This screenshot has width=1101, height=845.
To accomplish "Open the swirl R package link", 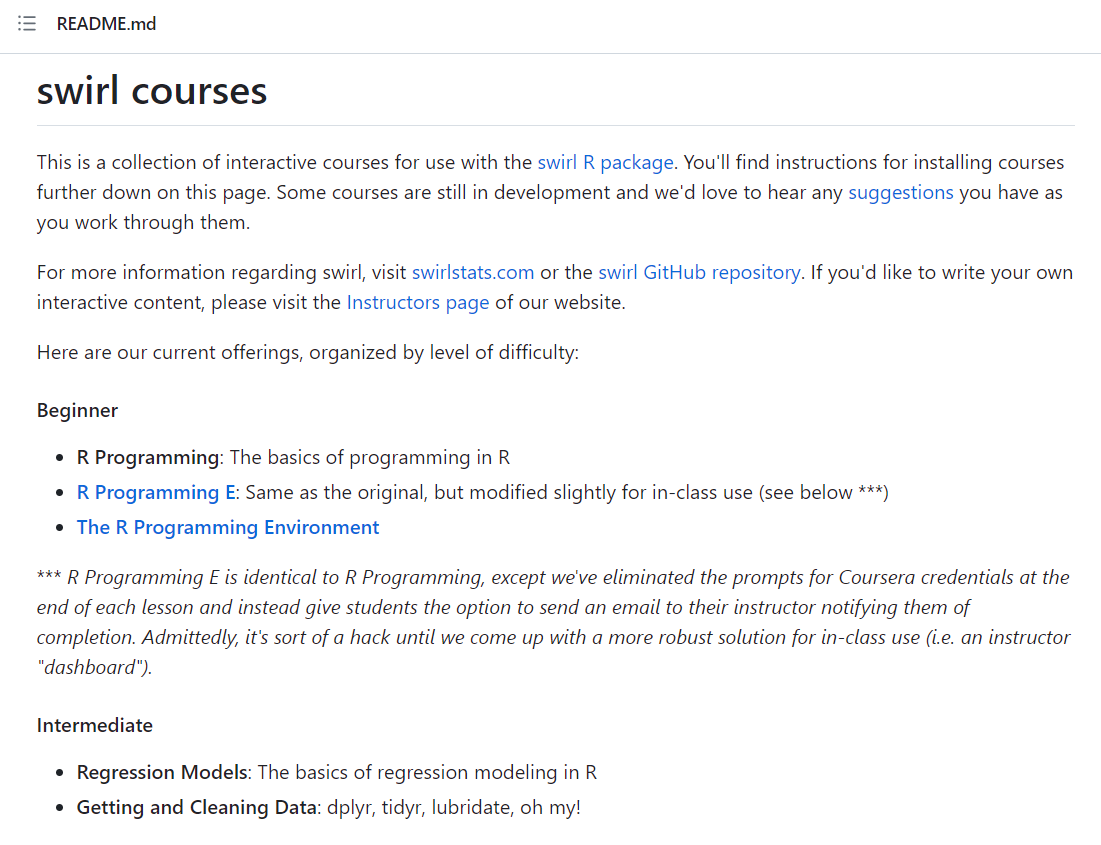I will (605, 163).
